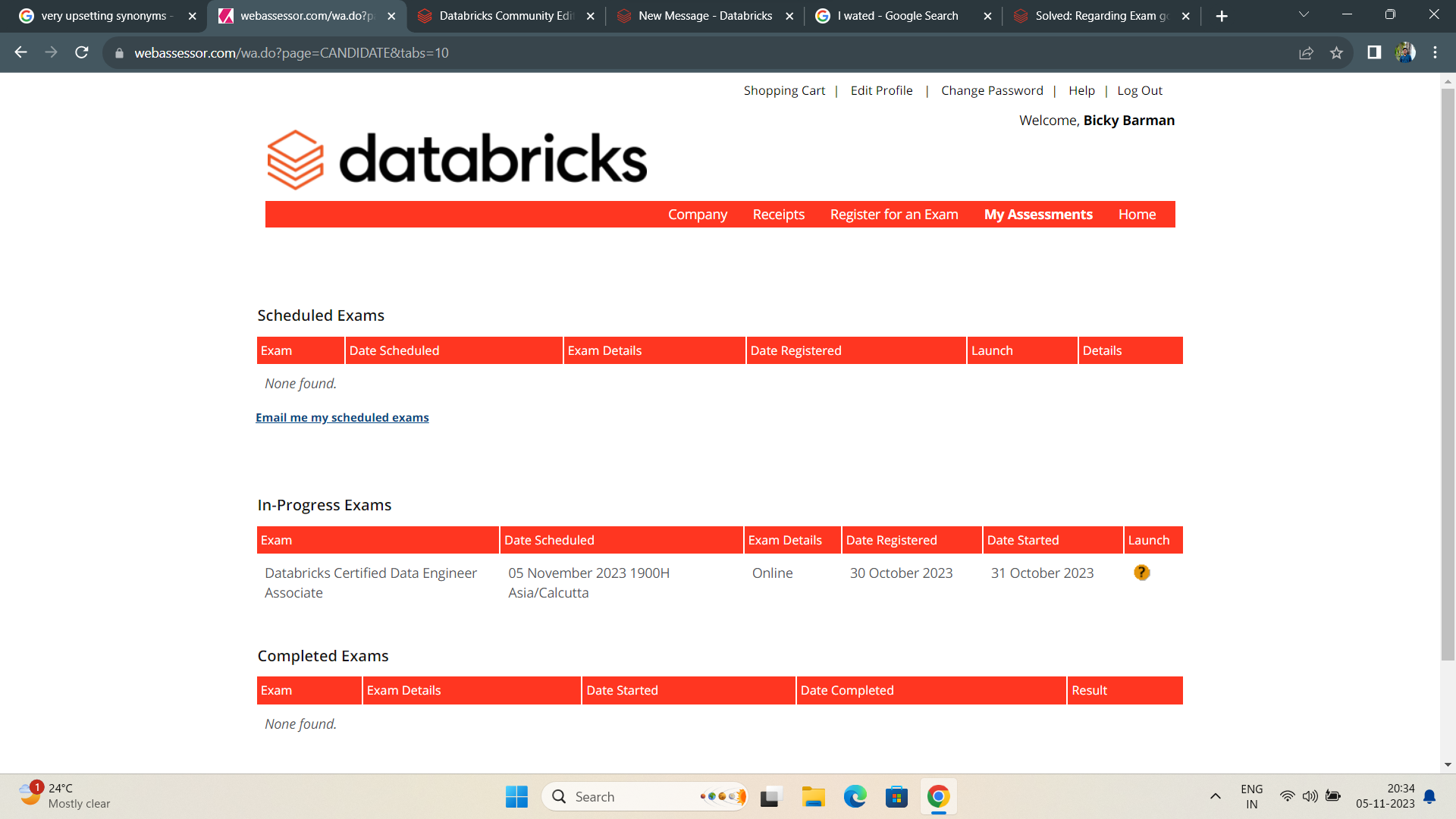1456x819 pixels.
Task: Bookmark this page with star icon
Action: [1336, 52]
